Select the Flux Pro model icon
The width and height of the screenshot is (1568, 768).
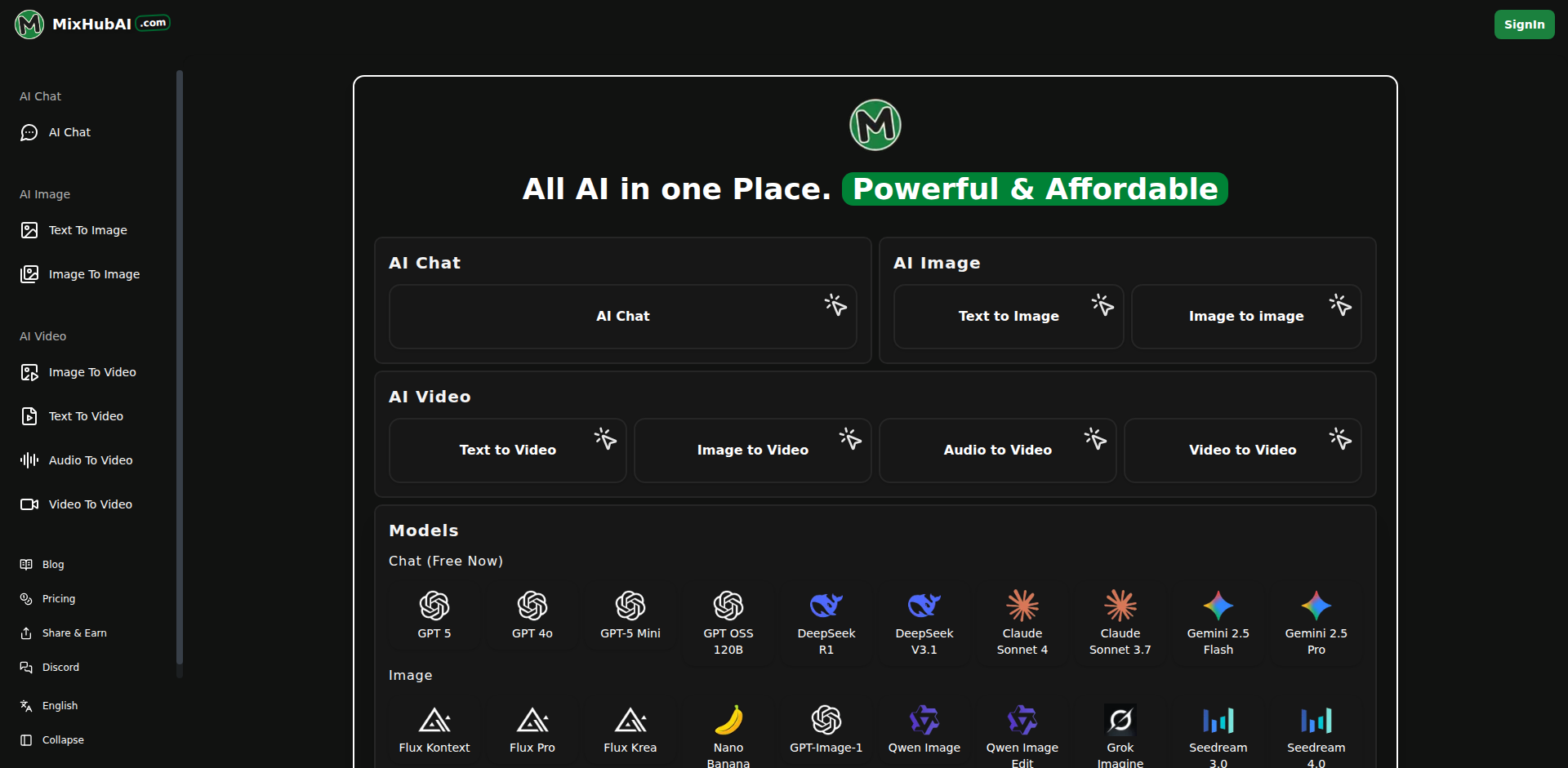[532, 720]
